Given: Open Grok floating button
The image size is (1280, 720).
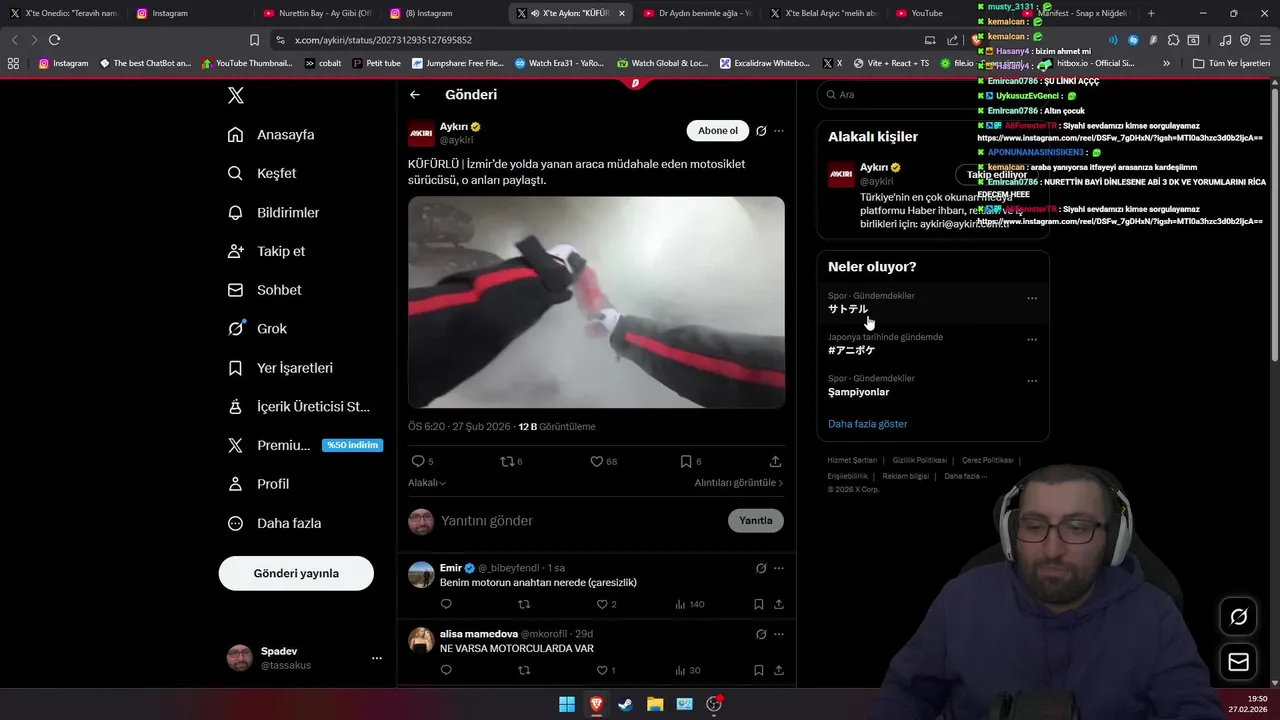Looking at the screenshot, I should click(1238, 617).
